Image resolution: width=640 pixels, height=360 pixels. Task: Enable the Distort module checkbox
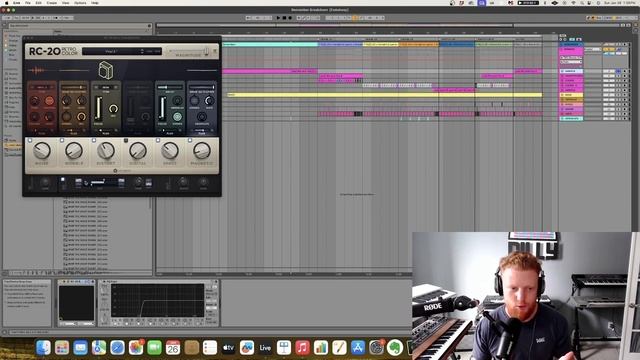pos(94,140)
